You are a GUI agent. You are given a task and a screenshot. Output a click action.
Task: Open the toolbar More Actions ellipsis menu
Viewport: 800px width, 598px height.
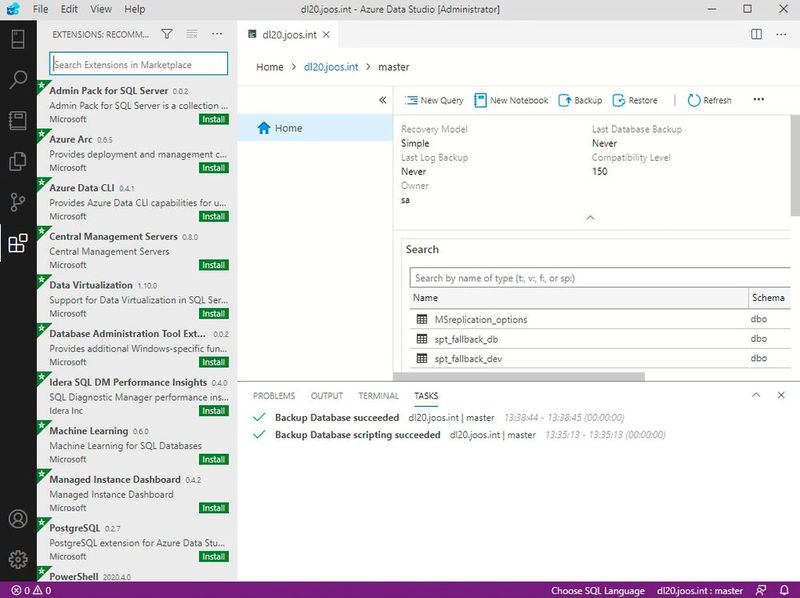[757, 100]
